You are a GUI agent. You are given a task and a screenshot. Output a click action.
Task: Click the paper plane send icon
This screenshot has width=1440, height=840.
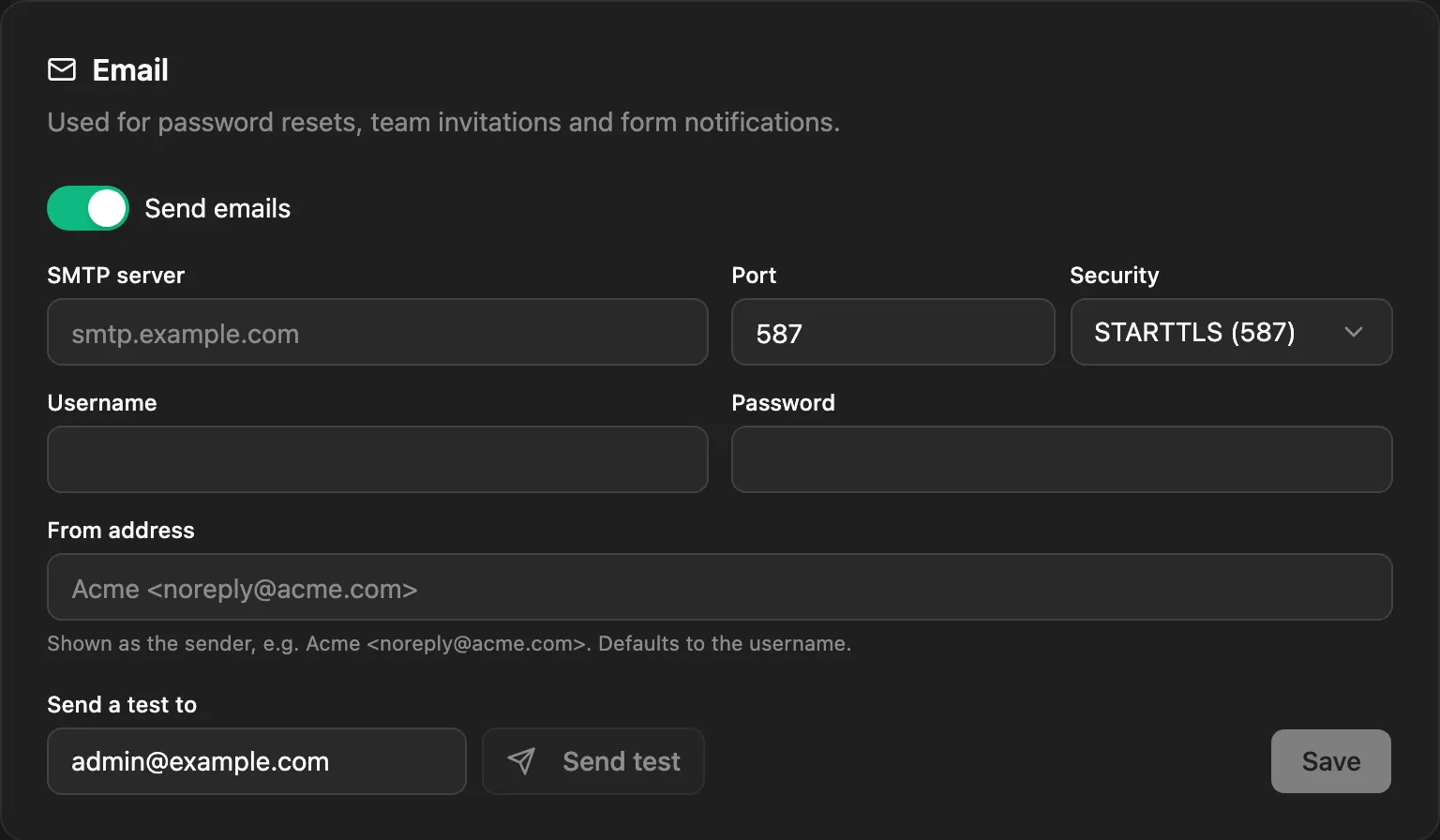(521, 761)
